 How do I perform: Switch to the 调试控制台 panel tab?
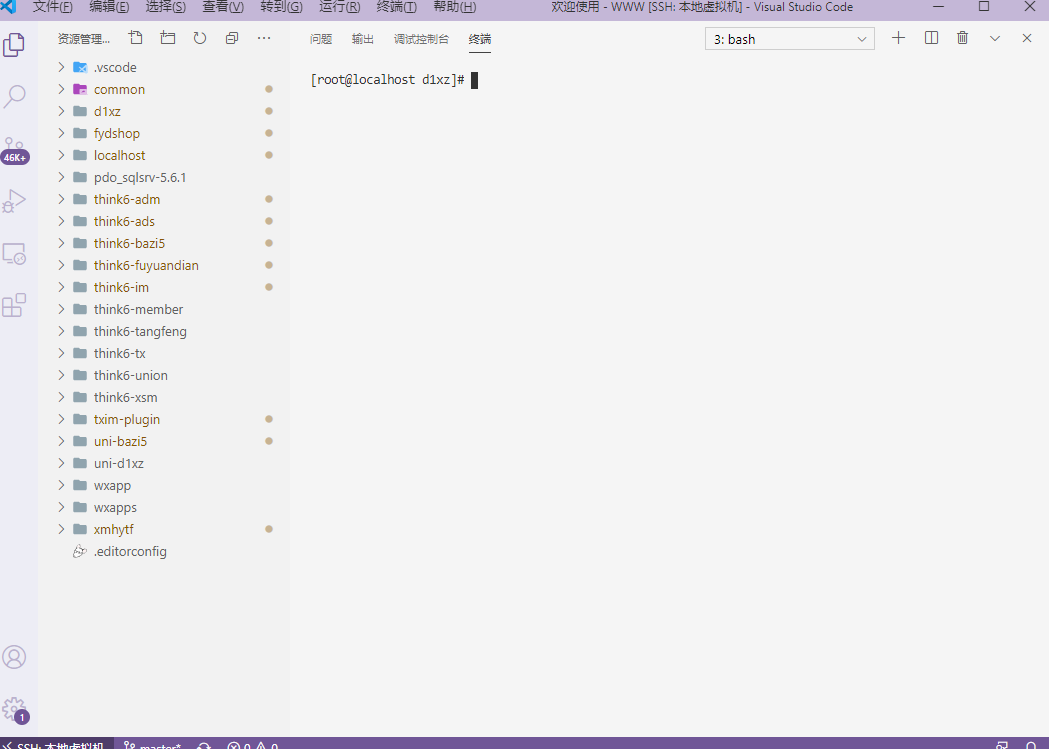pyautogui.click(x=421, y=39)
